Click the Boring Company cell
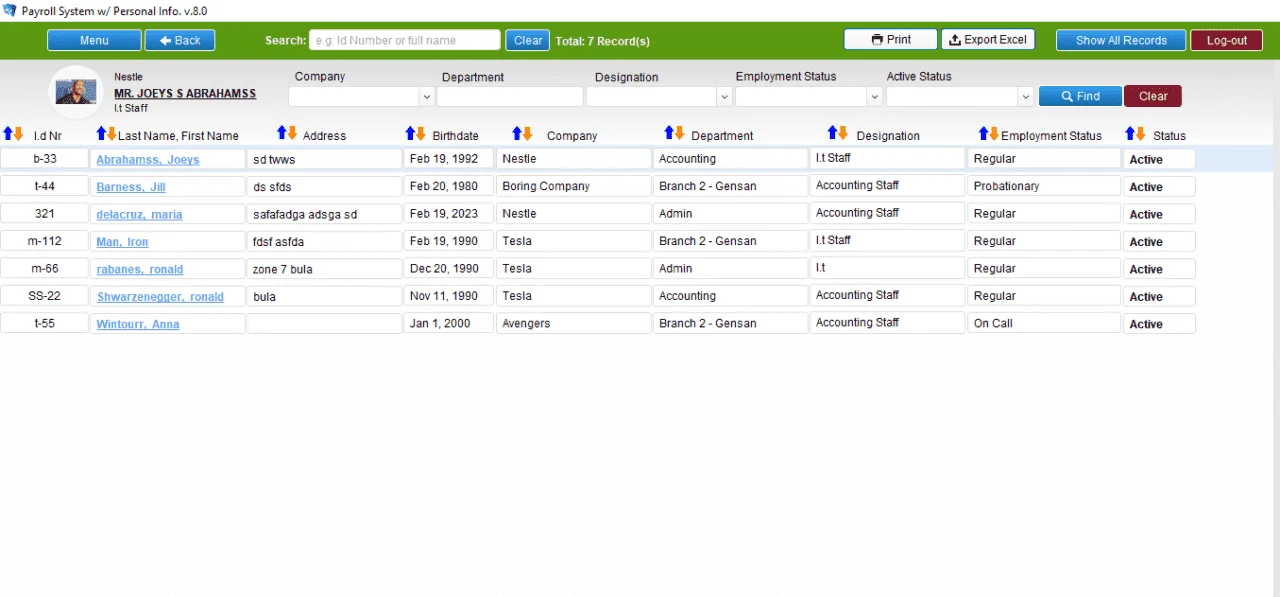 [x=573, y=186]
